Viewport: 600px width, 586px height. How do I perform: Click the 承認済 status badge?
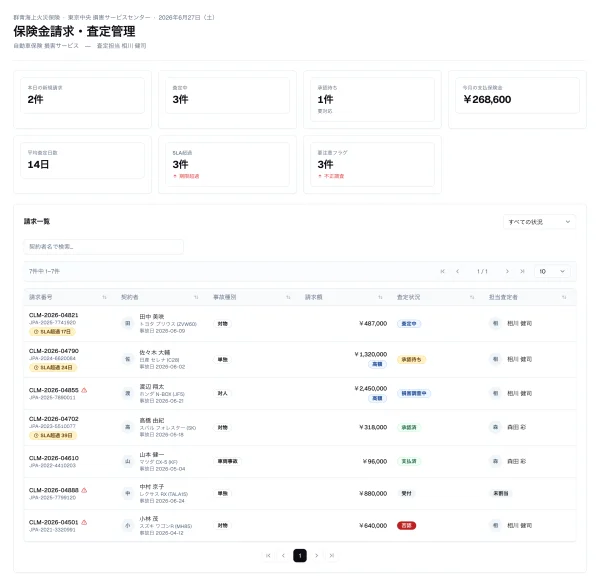(409, 427)
